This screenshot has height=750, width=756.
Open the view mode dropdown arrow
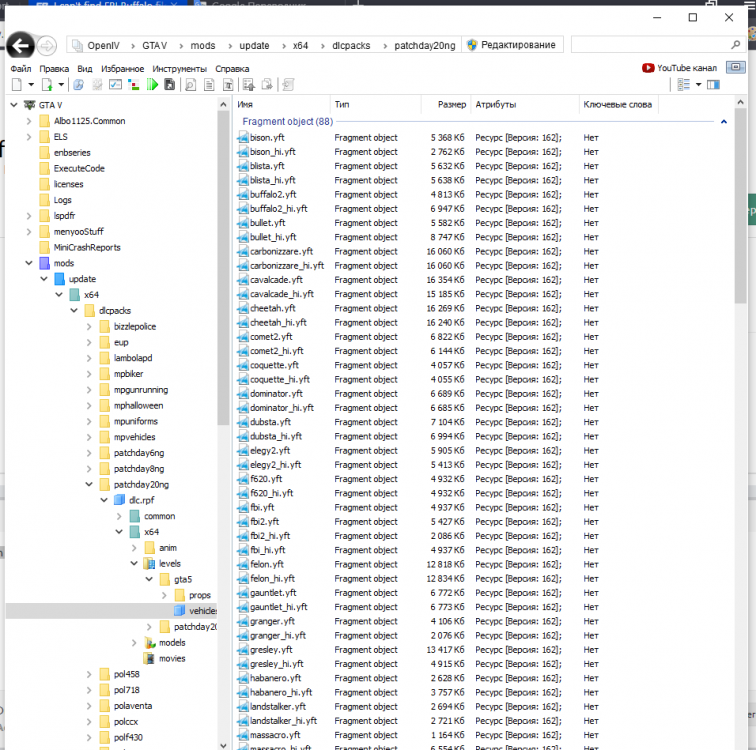click(698, 85)
